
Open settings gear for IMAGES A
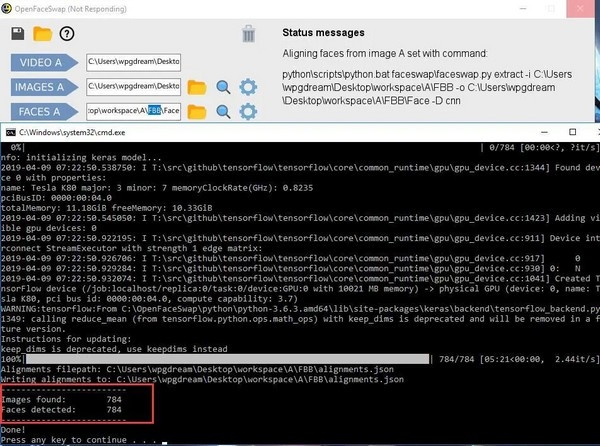tap(249, 87)
